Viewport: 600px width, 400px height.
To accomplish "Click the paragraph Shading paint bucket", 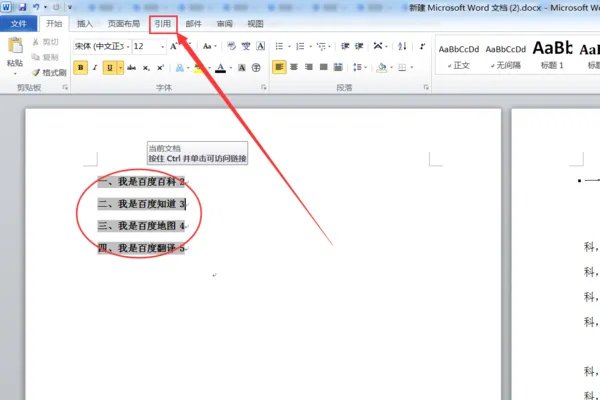I will (382, 68).
